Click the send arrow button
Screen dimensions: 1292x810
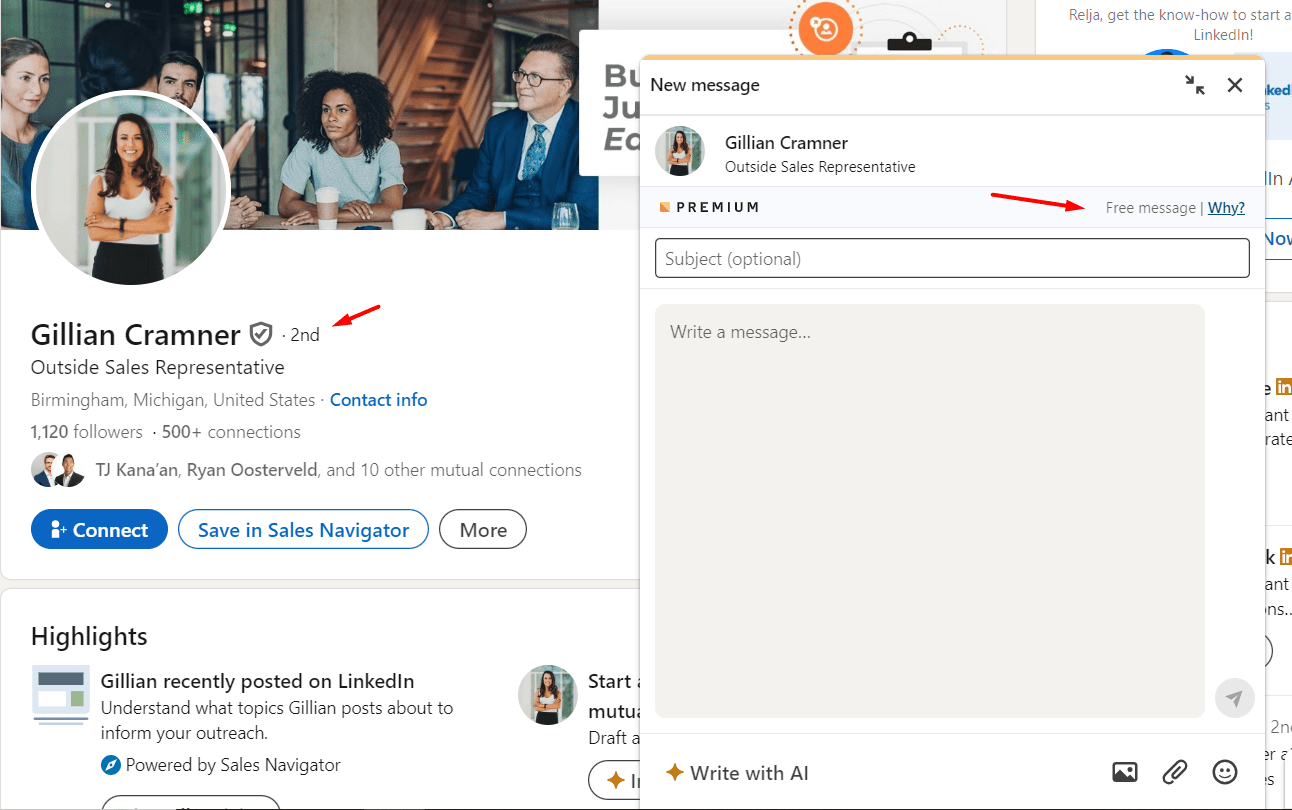coord(1235,698)
